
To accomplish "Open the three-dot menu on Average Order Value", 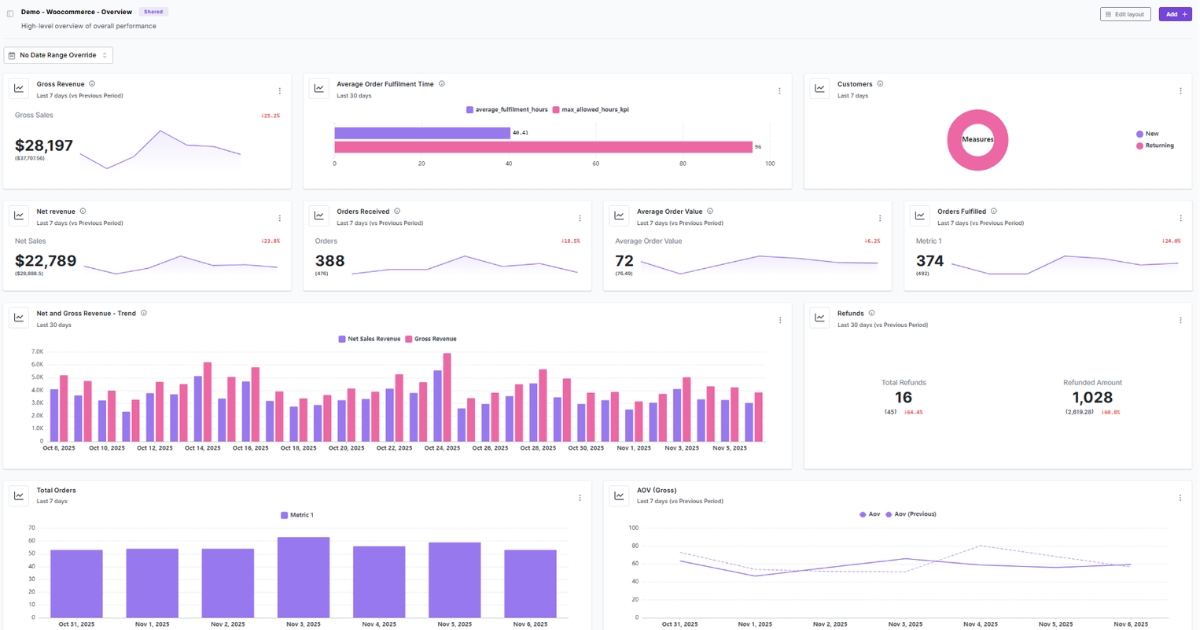I will click(880, 217).
